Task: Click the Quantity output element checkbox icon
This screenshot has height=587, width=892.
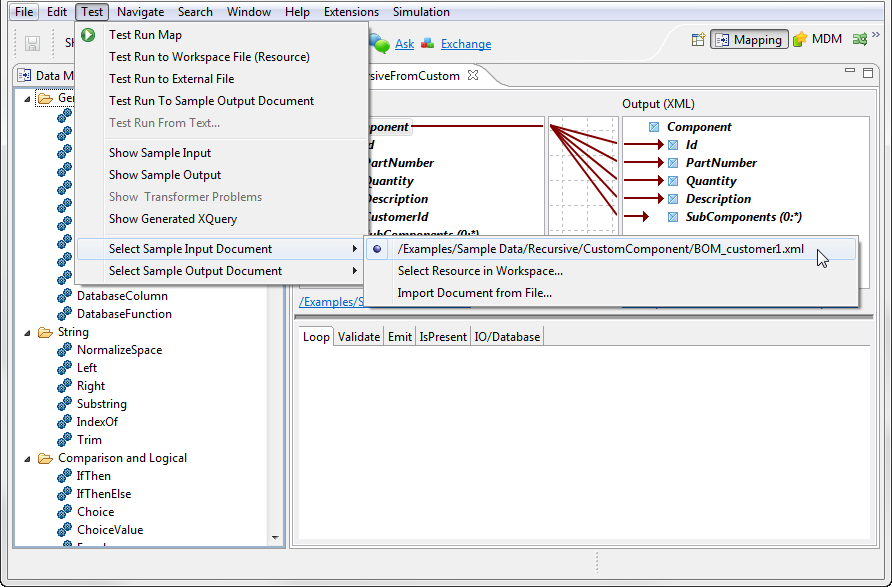Action: [672, 181]
